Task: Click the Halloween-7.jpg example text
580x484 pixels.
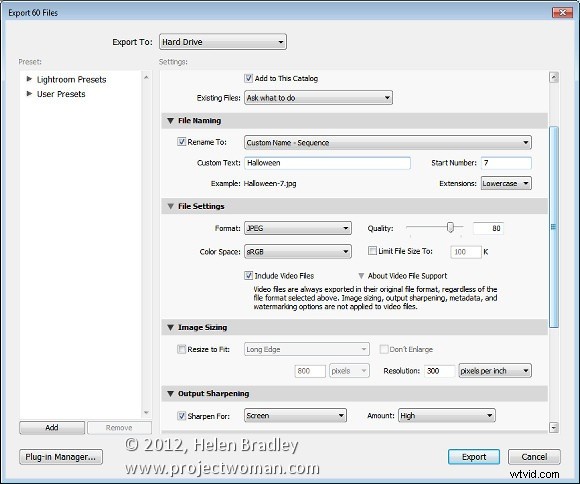Action: click(270, 183)
